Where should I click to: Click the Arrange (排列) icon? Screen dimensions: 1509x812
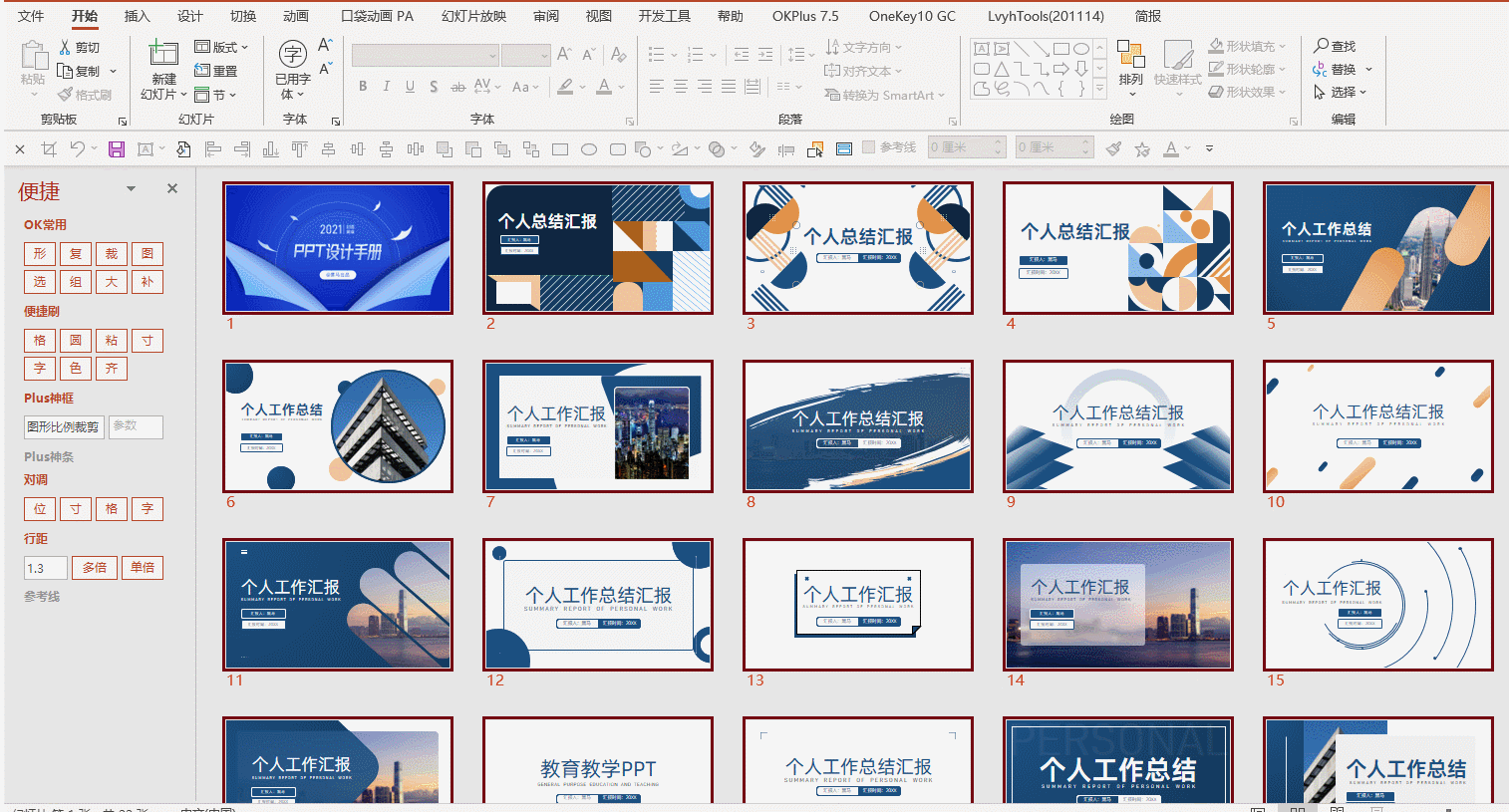pyautogui.click(x=1131, y=54)
